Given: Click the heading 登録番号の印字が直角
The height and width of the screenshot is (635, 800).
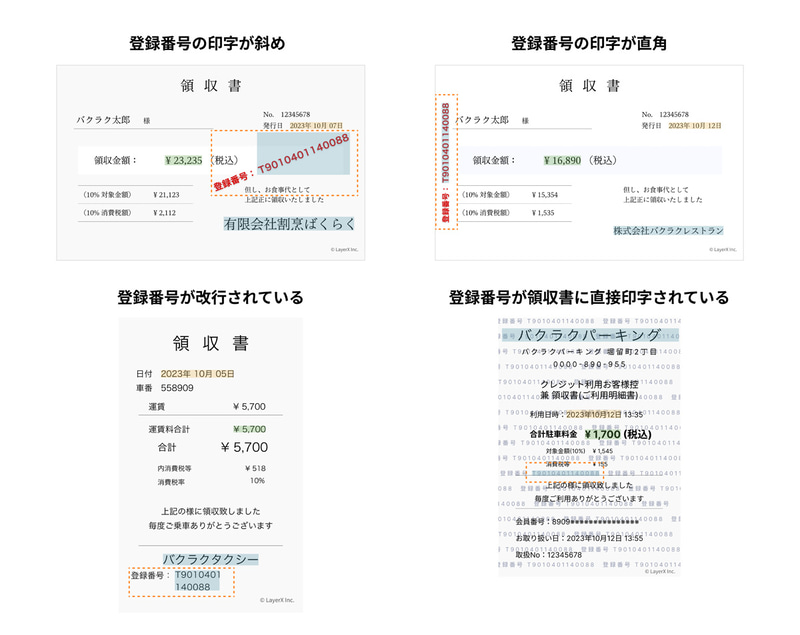Looking at the screenshot, I should pyautogui.click(x=589, y=43).
